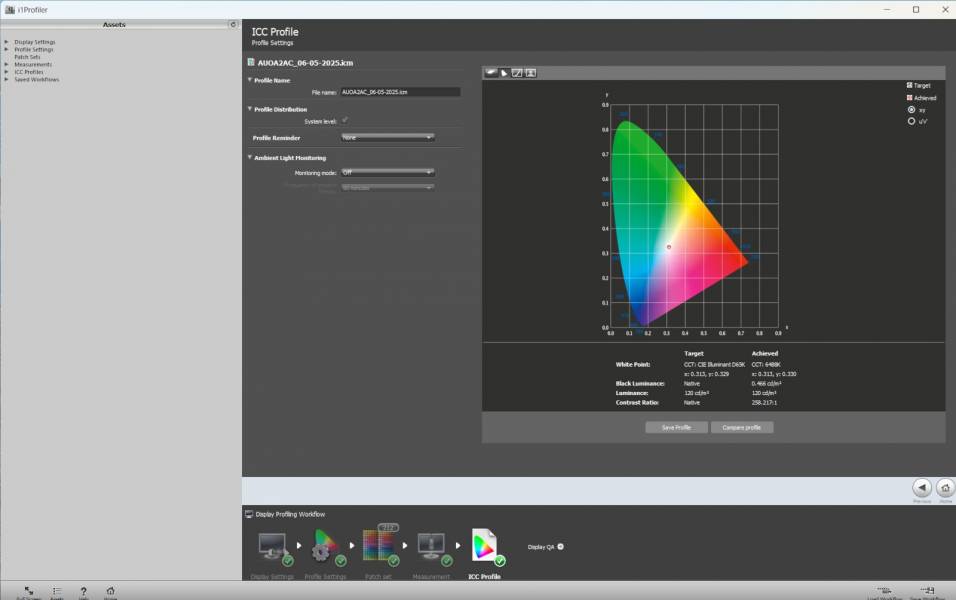Click the achieved 'CCT: 6488K' value

[766, 365]
